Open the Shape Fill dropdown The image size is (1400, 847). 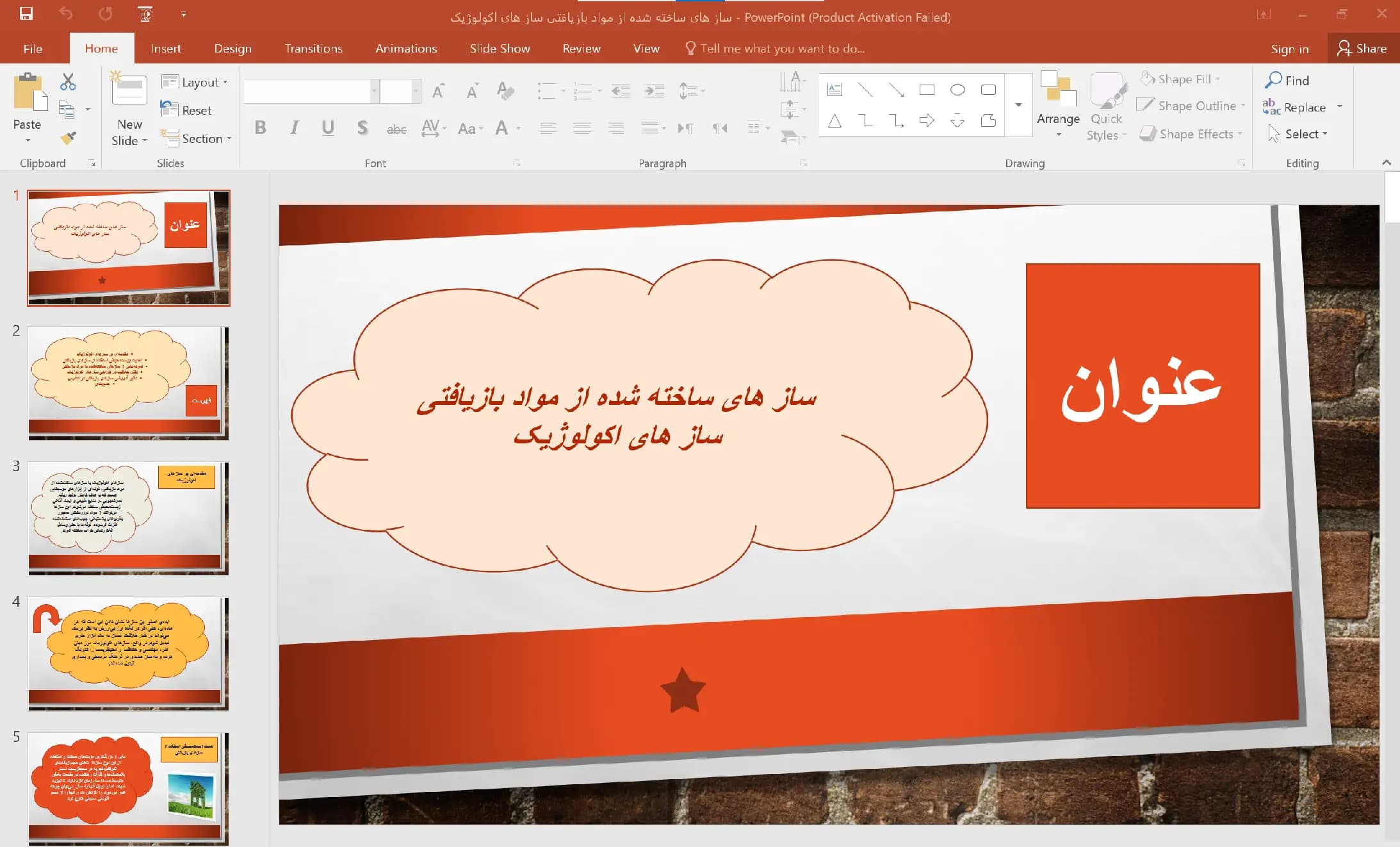coord(1180,79)
